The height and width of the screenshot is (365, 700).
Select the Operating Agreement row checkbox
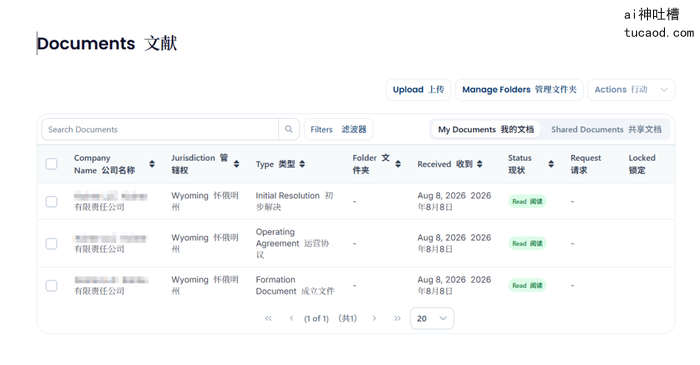click(x=51, y=243)
